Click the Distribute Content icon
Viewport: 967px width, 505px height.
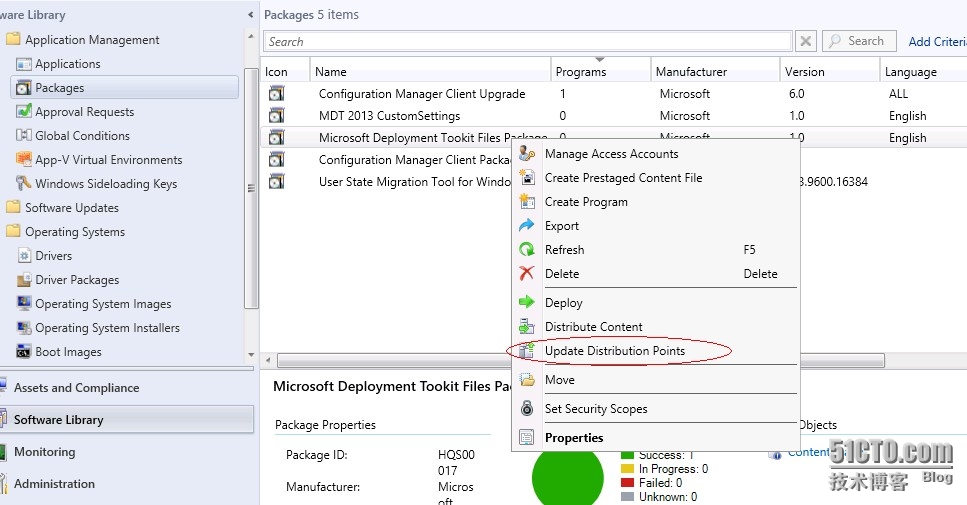527,326
